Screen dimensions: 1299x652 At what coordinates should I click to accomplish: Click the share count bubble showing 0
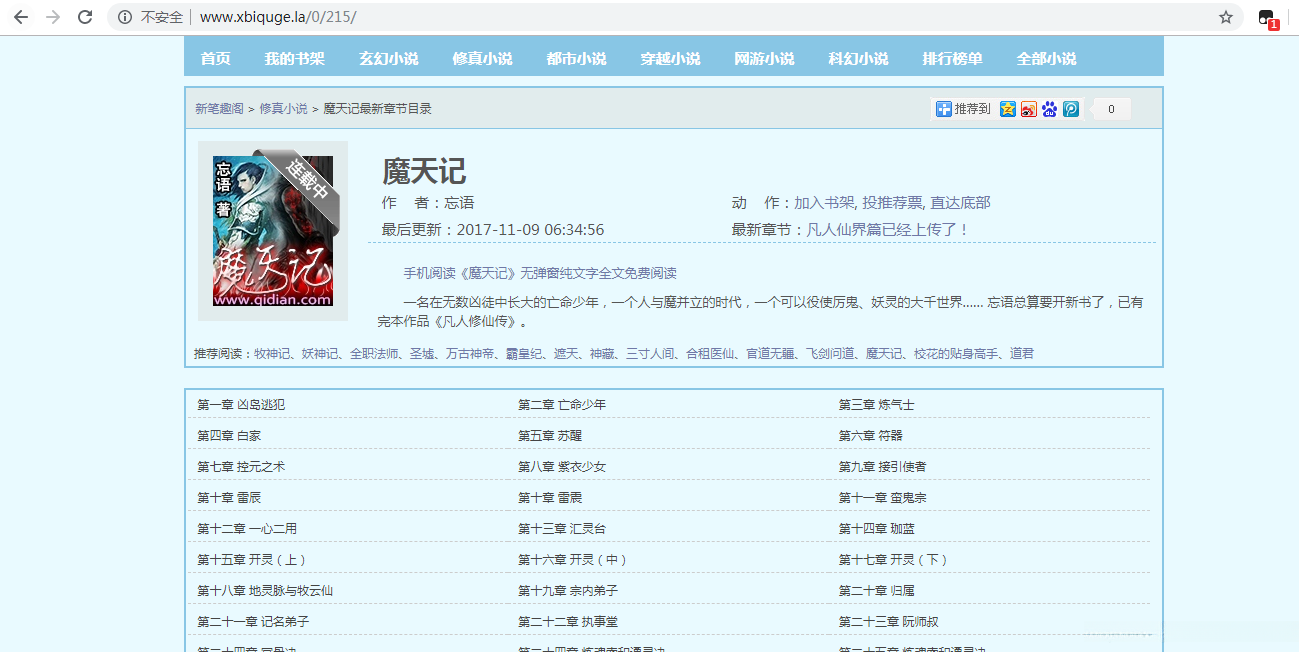[x=1109, y=109]
